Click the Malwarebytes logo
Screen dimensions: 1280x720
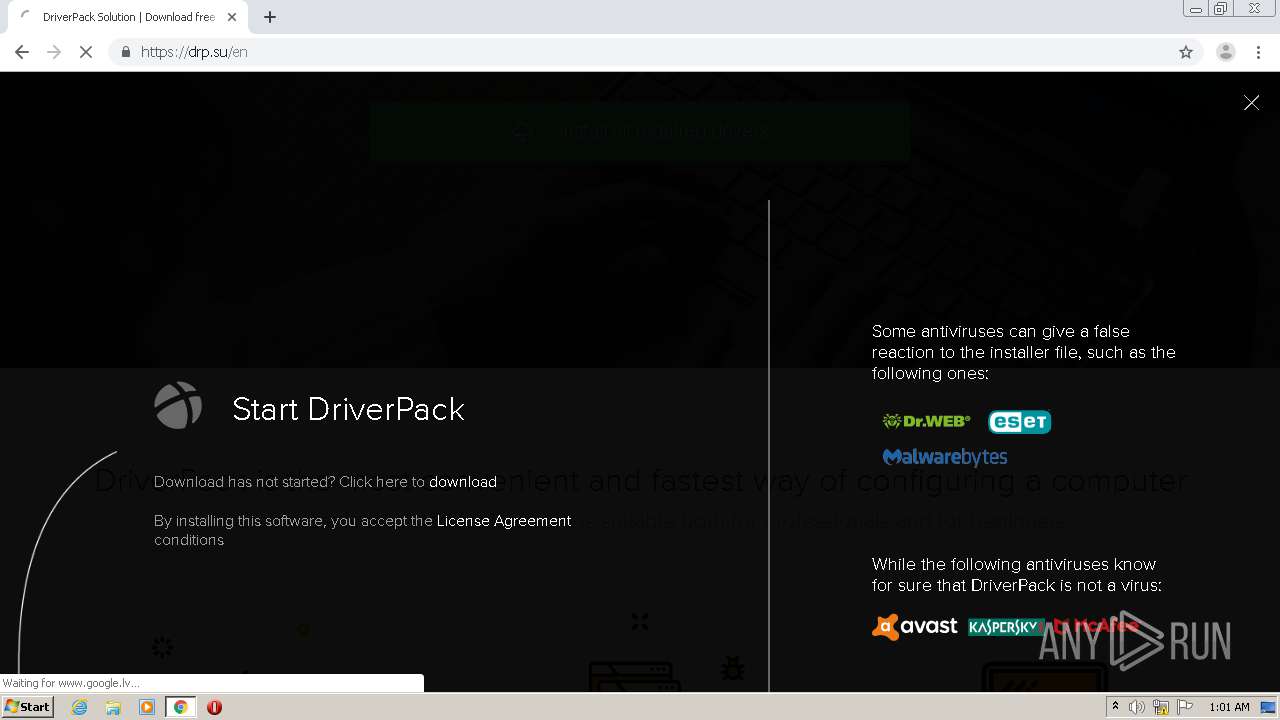945,457
